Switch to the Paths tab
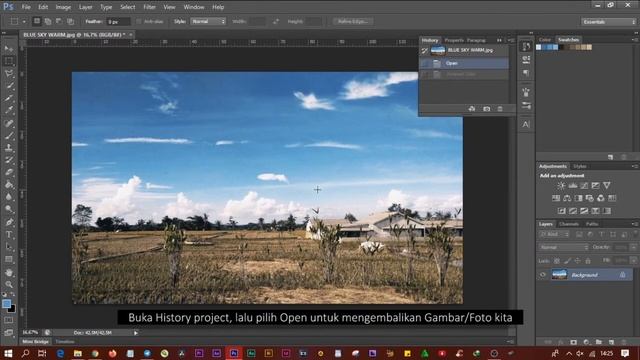 [592, 224]
